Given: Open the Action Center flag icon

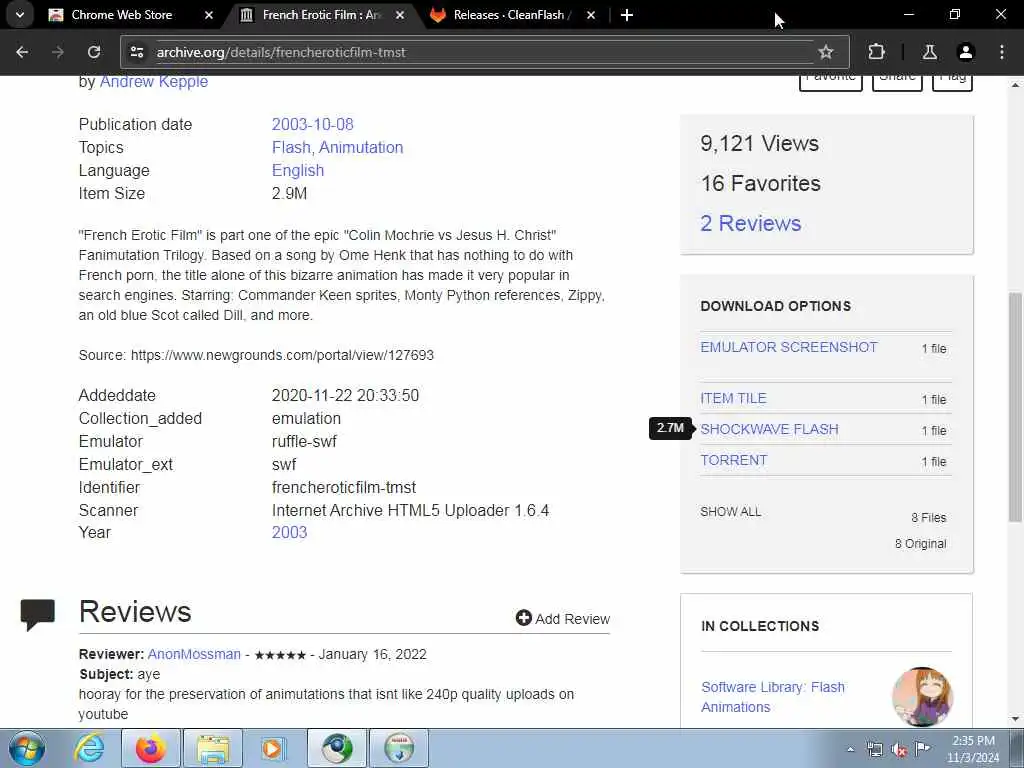Looking at the screenshot, I should pos(922,748).
